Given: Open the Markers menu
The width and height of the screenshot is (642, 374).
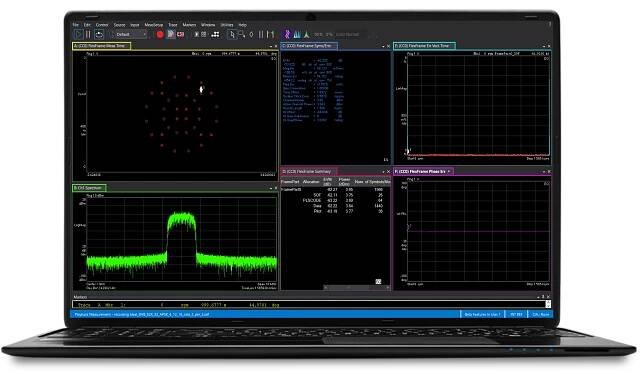Looking at the screenshot, I should 189,25.
